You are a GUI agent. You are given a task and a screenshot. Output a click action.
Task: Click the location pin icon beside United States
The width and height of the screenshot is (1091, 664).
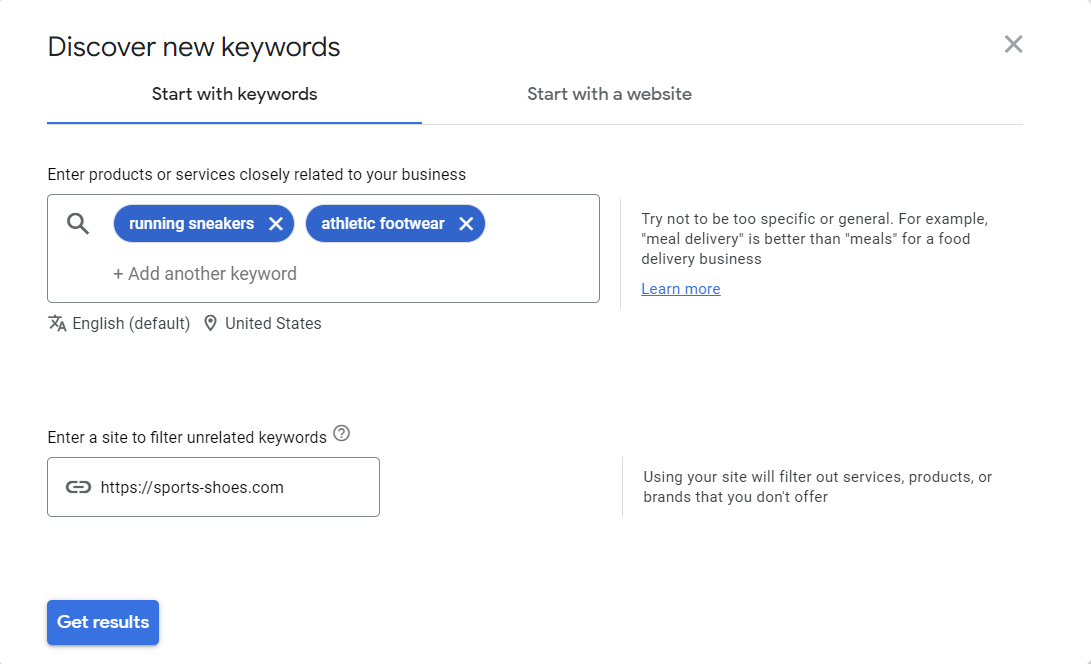[x=210, y=323]
